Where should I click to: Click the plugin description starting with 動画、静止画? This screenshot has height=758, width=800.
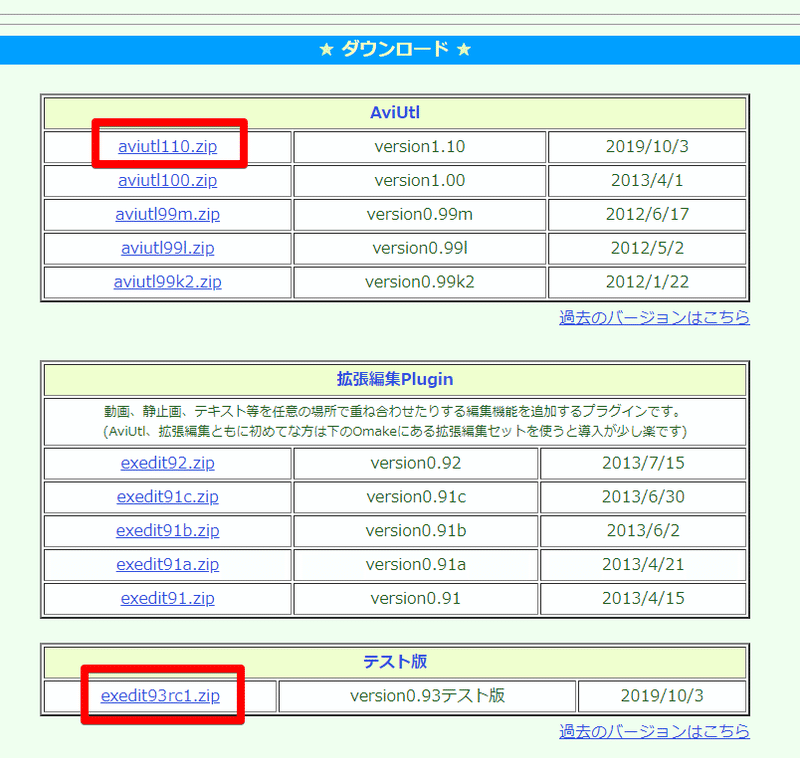tap(395, 421)
